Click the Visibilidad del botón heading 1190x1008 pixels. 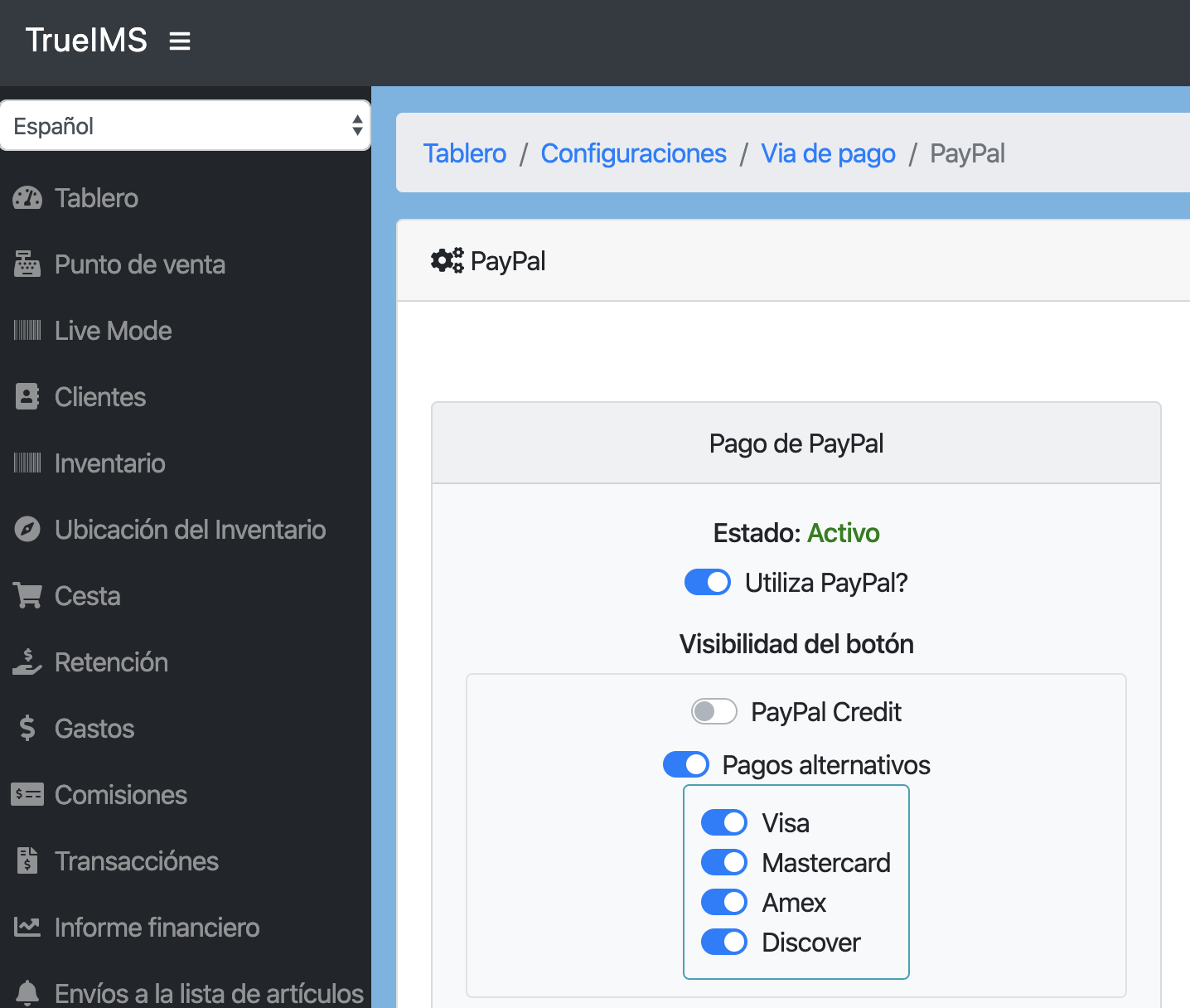tap(796, 644)
